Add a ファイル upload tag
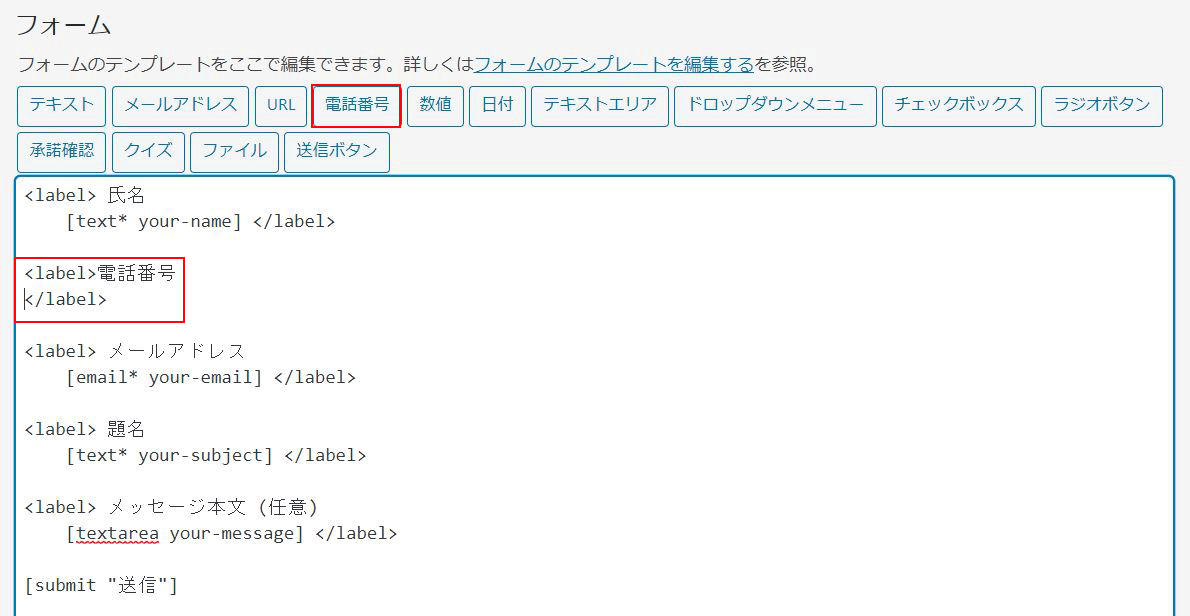Image resolution: width=1190 pixels, height=616 pixels. tap(234, 152)
